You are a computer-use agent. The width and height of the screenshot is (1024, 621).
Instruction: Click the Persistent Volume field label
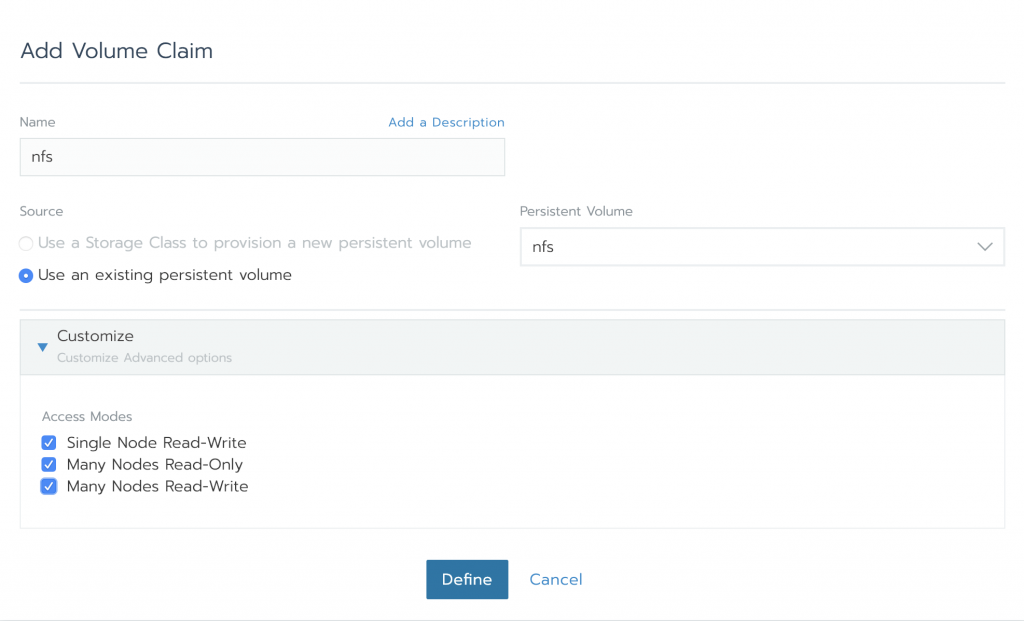click(x=576, y=212)
